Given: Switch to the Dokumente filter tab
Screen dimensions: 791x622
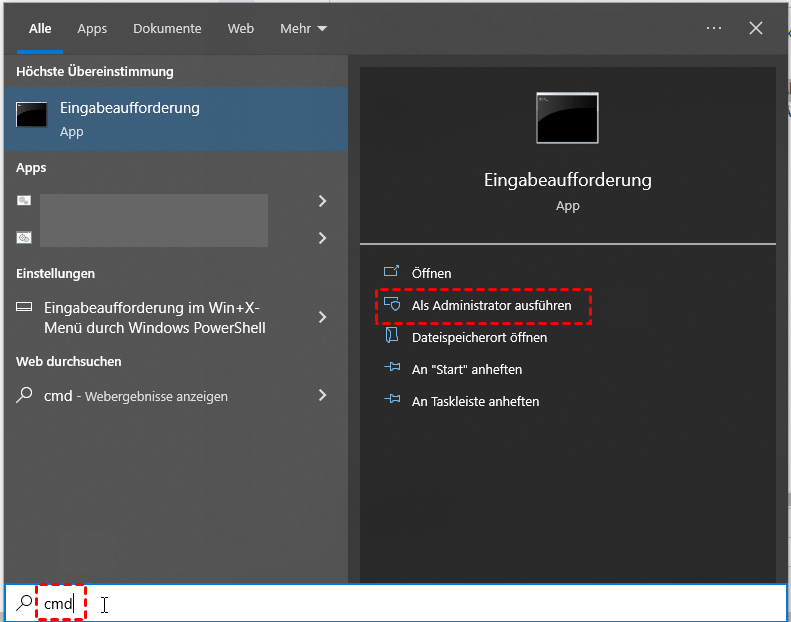Looking at the screenshot, I should point(167,29).
